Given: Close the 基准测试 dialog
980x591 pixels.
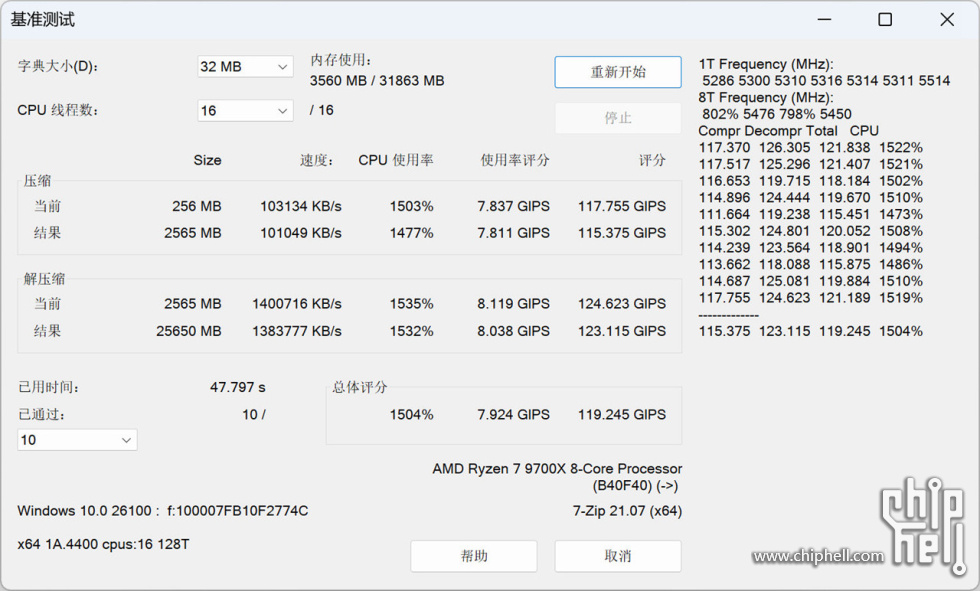Looking at the screenshot, I should [x=946, y=20].
